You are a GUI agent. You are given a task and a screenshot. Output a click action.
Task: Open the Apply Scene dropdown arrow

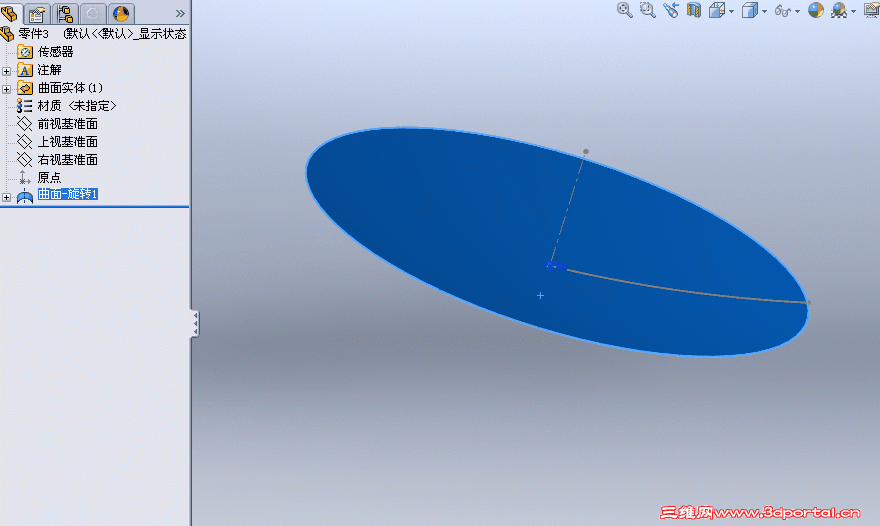click(854, 11)
